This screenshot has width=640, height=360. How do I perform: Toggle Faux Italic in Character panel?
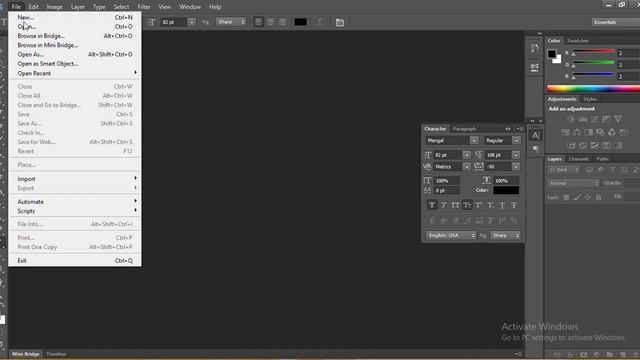[x=444, y=205]
